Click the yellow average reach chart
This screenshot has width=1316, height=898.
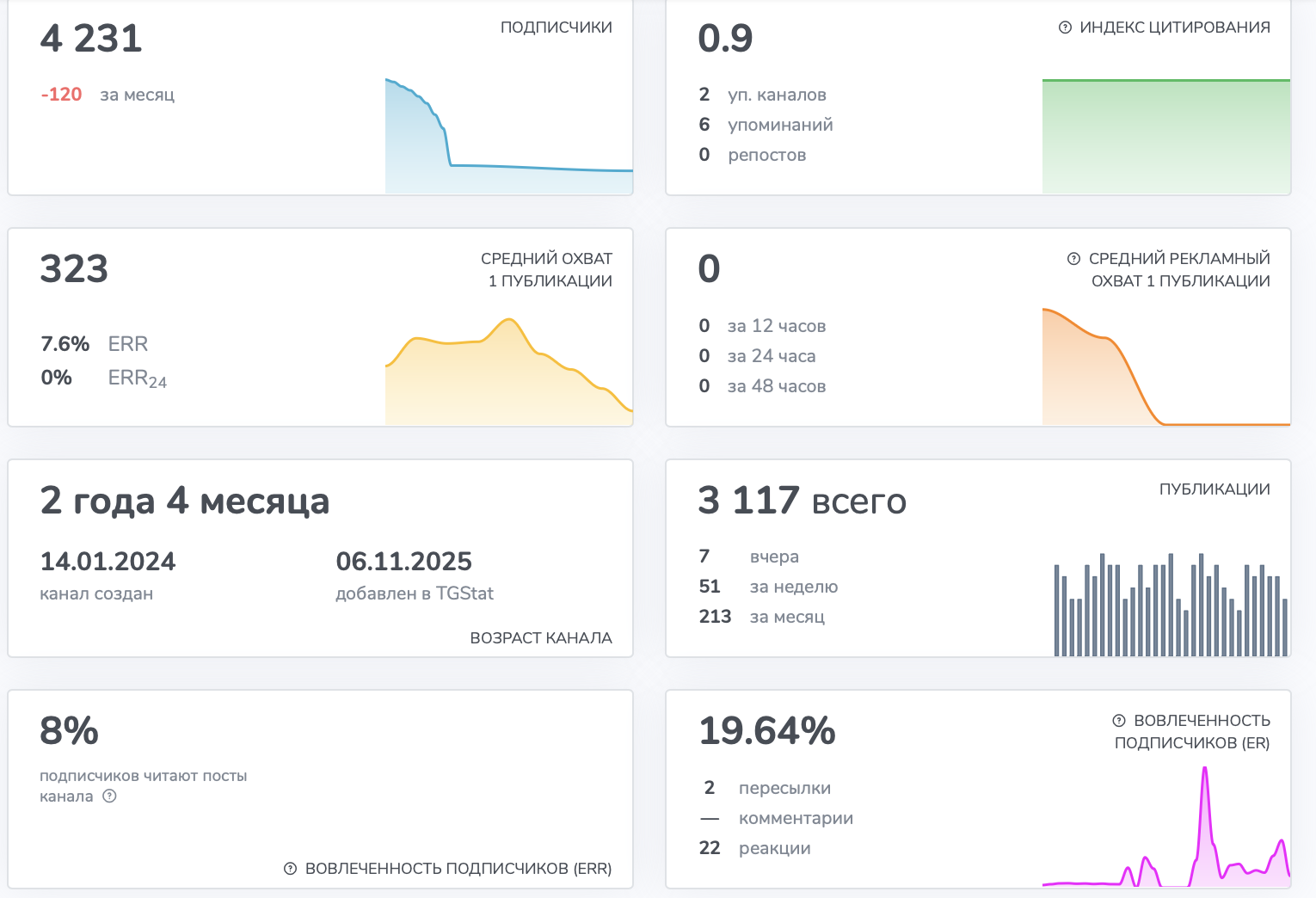tap(509, 372)
